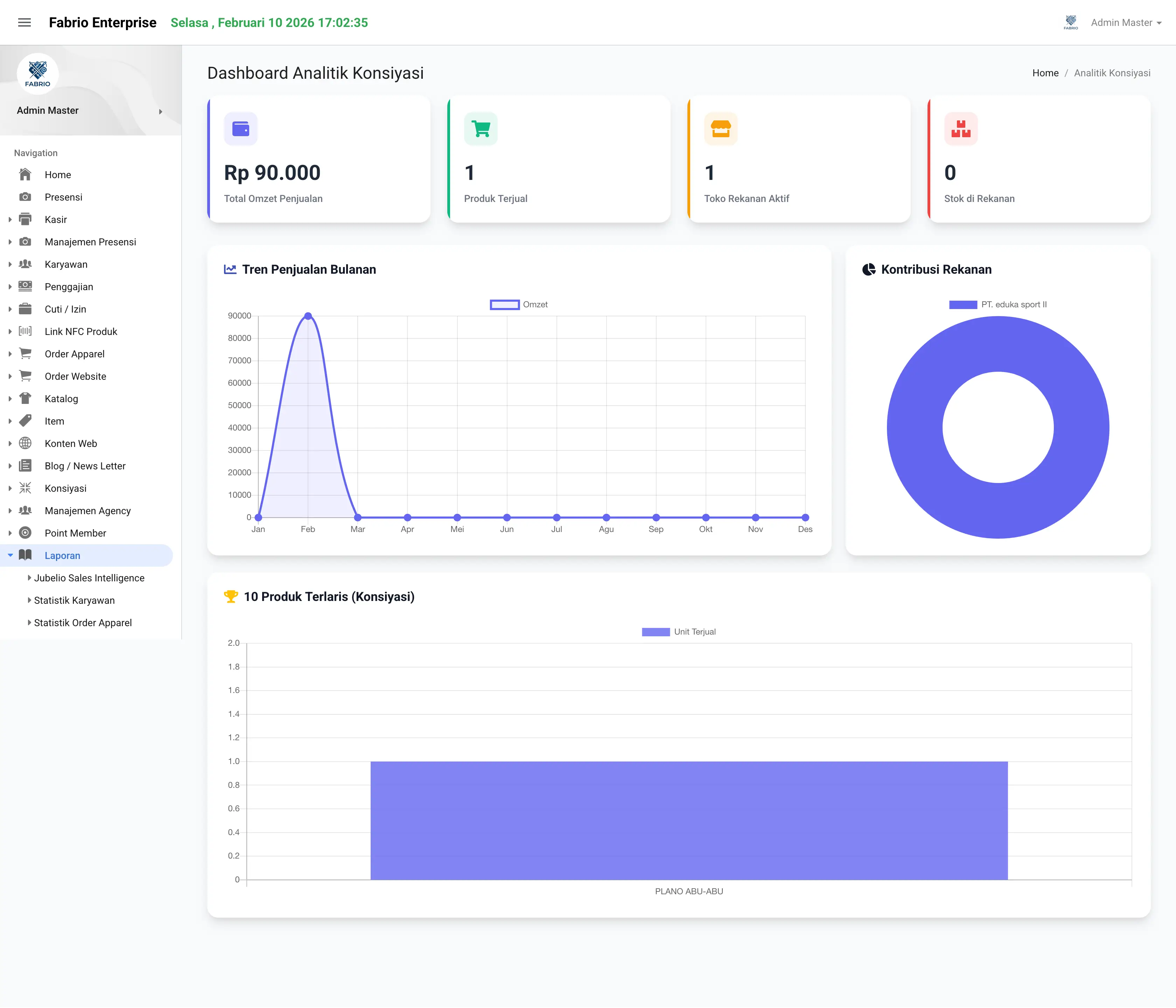Open Statistik Karyawan submenu
The image size is (1176, 1008).
pyautogui.click(x=74, y=600)
